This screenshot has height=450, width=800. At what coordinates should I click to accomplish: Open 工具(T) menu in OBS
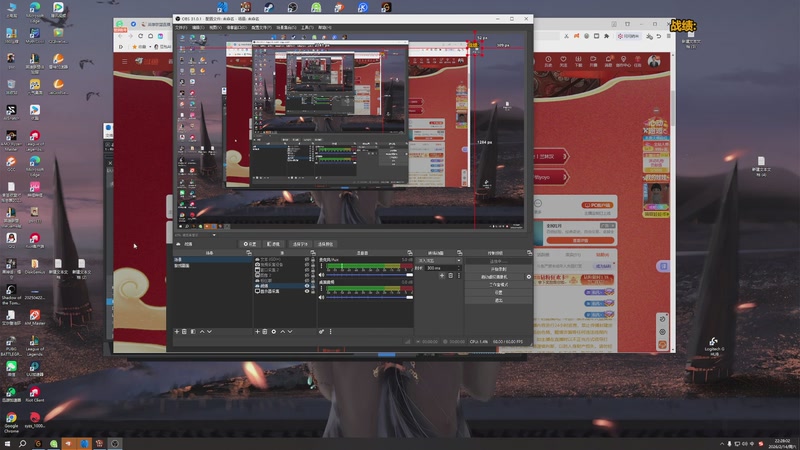(x=307, y=28)
